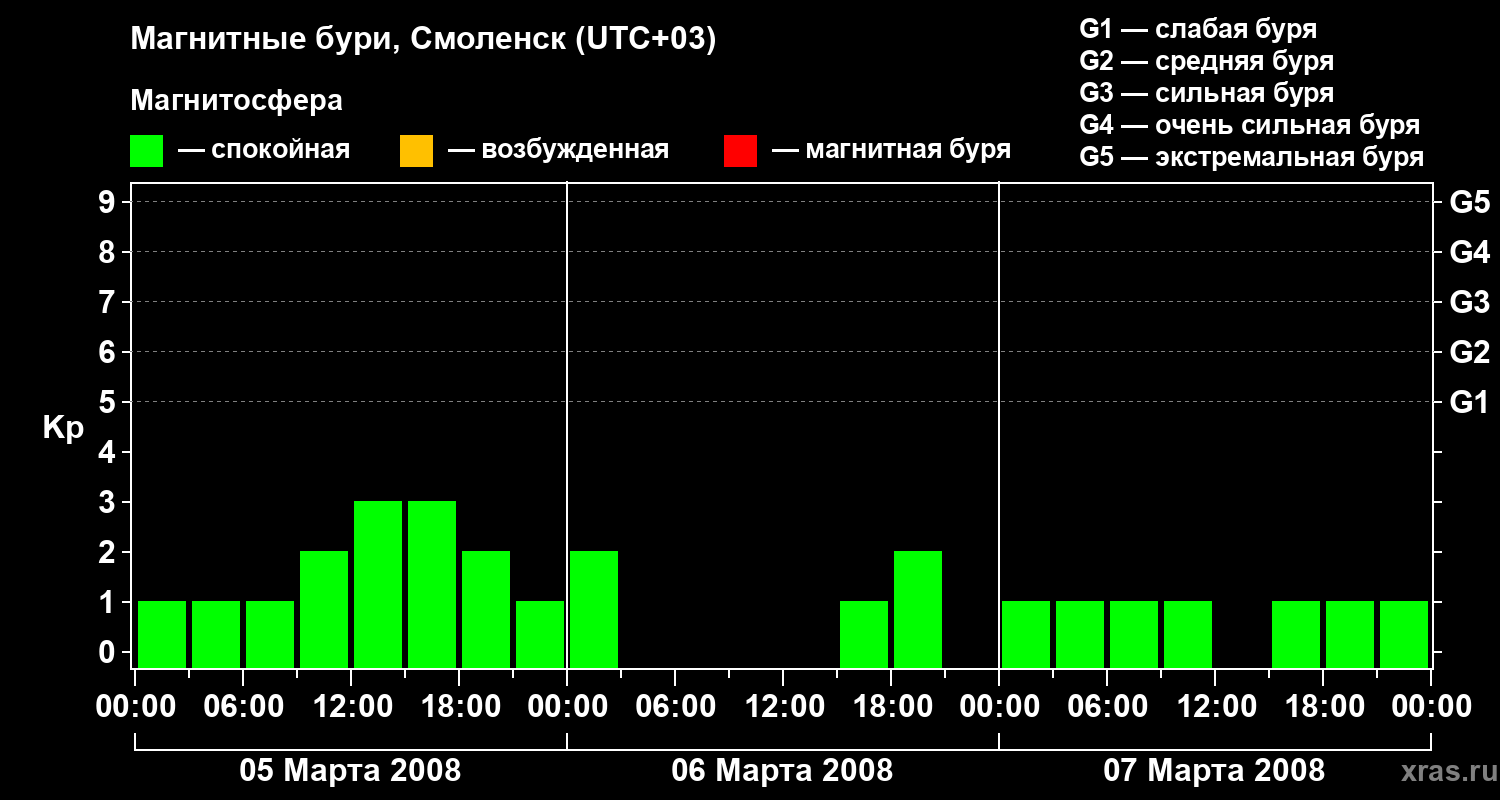Click the '— возбужденная' legend text
The image size is (1500, 800).
coord(558,151)
